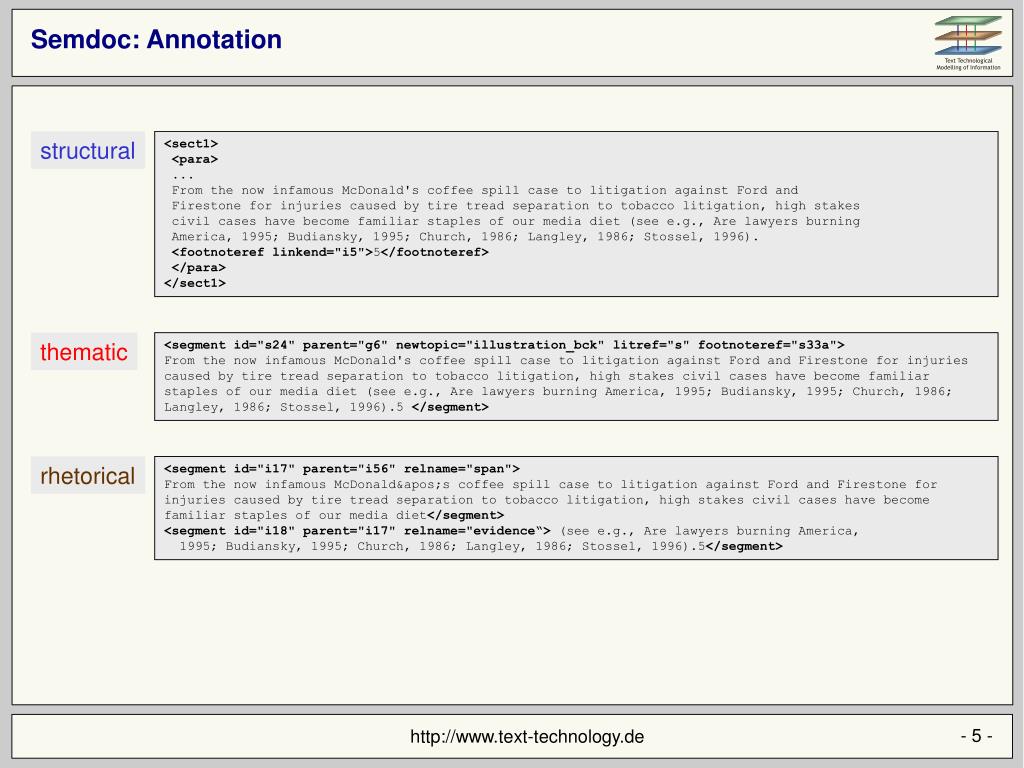
Task: Click the 'Semdoc: Annotation' slide title
Action: point(156,39)
